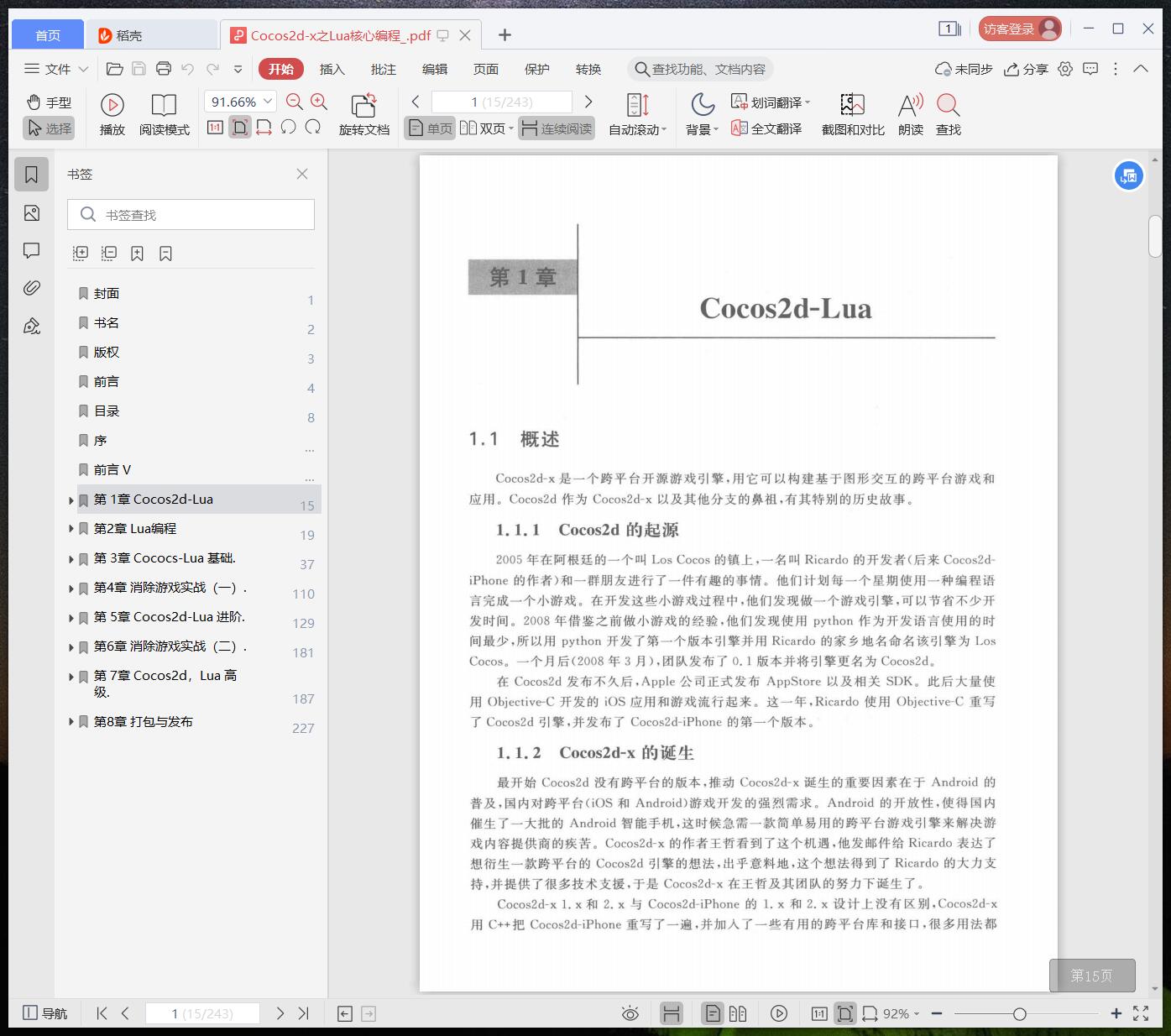Go to next page arrow in toolbar

[588, 102]
